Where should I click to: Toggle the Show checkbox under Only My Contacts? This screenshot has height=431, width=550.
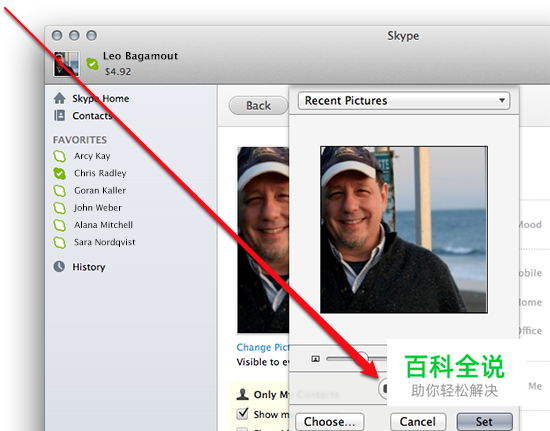242,413
